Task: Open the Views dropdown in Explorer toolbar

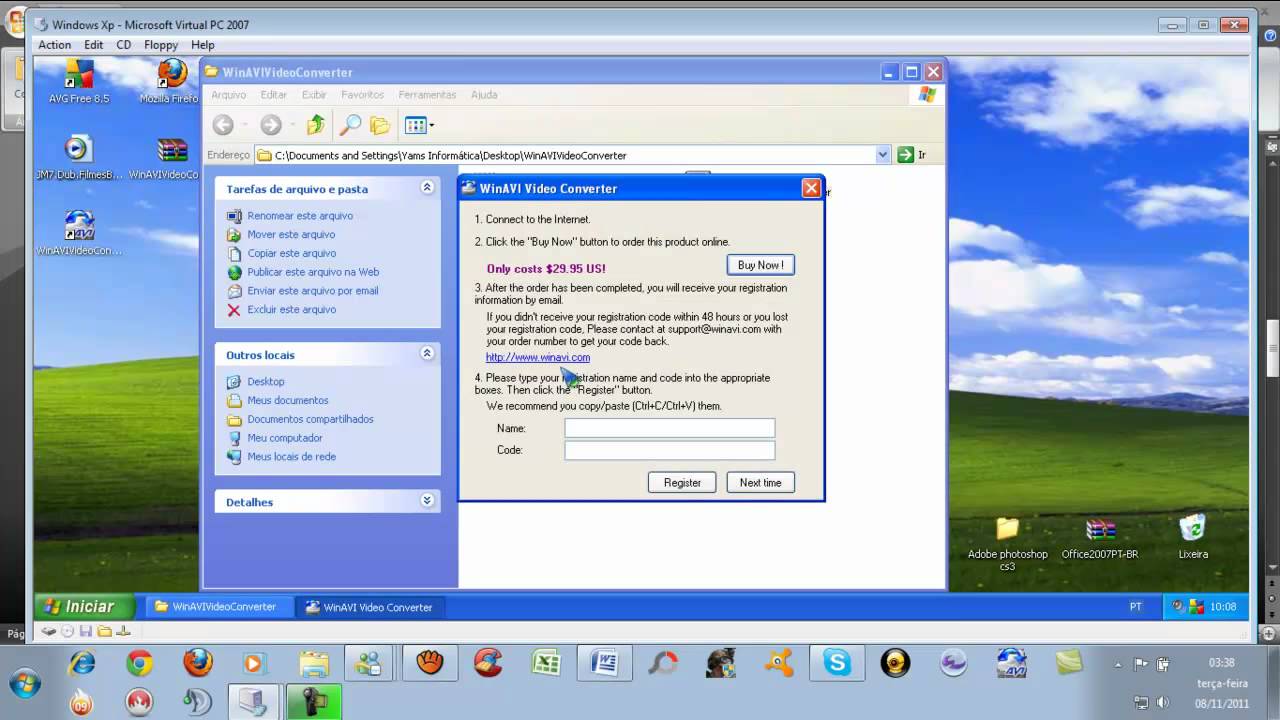Action: pyautogui.click(x=419, y=125)
